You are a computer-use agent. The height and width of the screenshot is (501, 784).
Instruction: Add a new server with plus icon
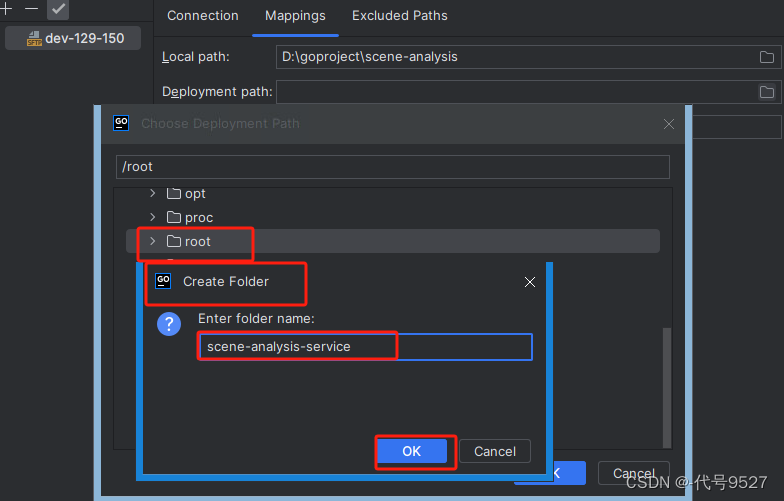[x=6, y=8]
